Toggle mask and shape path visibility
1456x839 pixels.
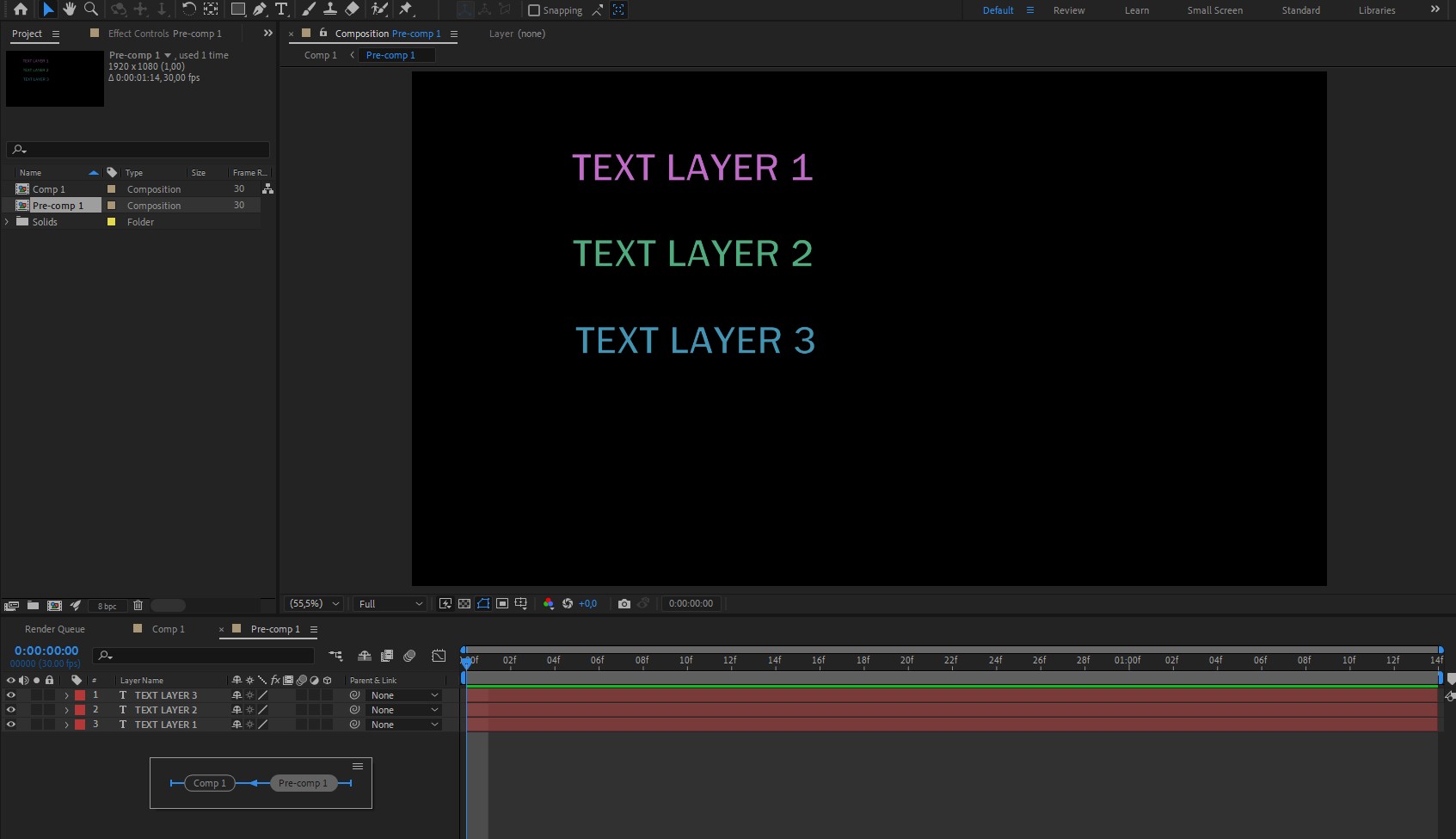coord(483,603)
